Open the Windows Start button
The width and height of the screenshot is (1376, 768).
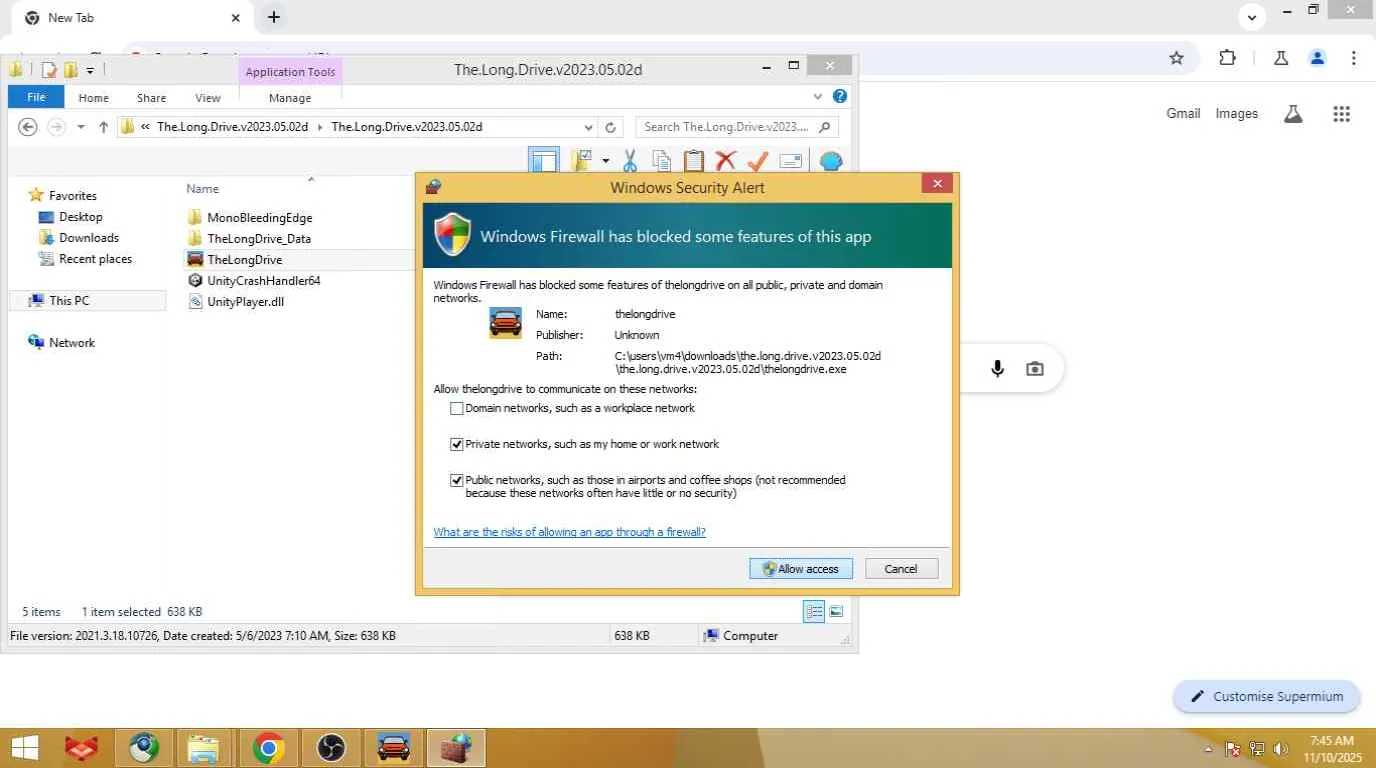pyautogui.click(x=24, y=748)
